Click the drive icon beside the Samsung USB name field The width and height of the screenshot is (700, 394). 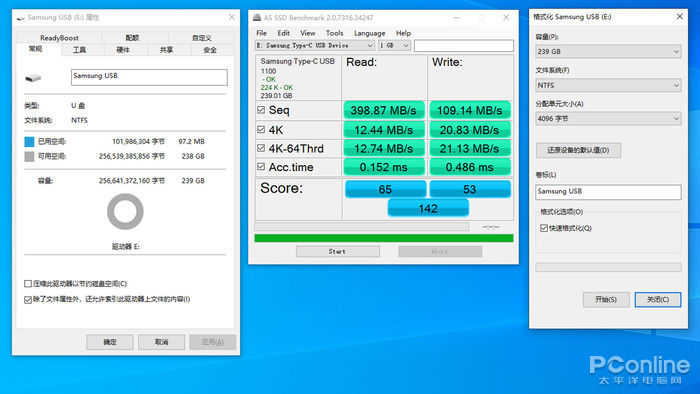33,79
